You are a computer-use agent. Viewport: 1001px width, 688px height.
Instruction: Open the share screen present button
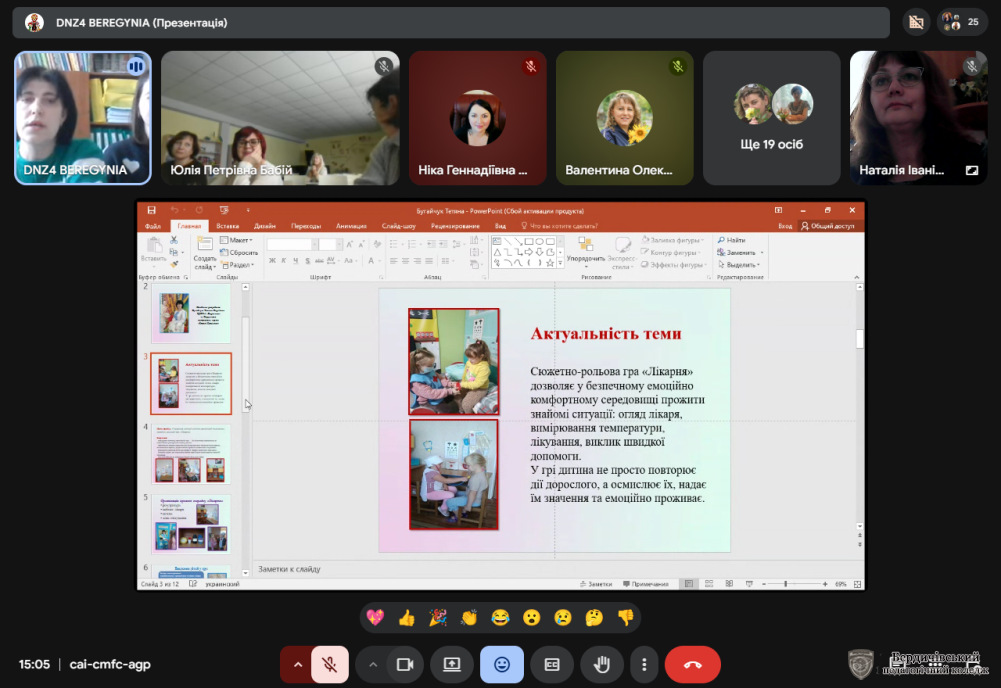click(452, 664)
